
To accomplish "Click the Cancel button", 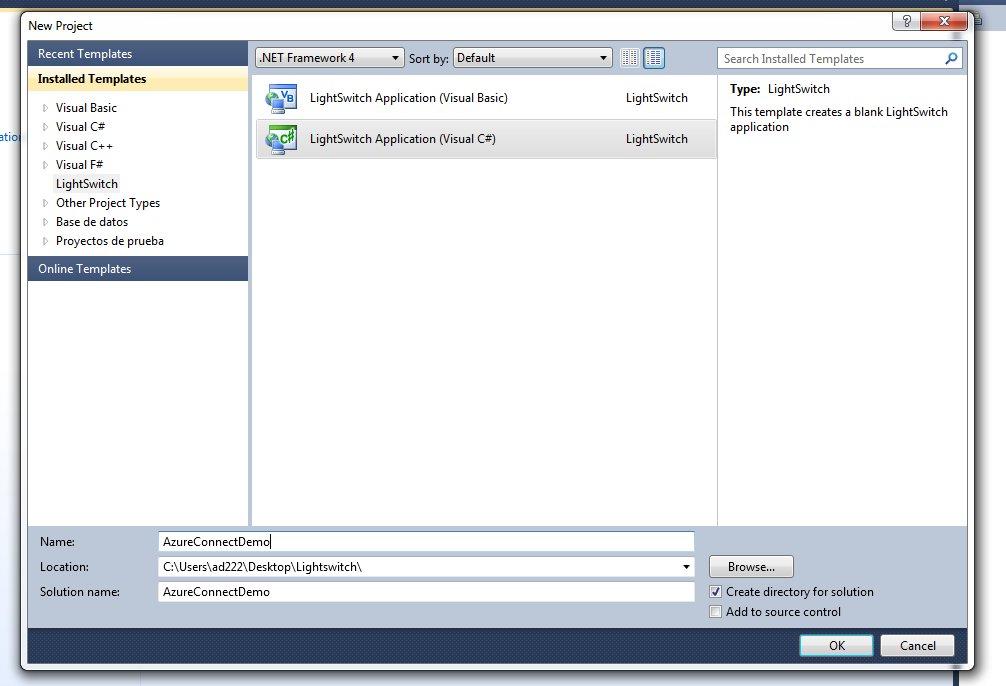I will click(x=917, y=646).
